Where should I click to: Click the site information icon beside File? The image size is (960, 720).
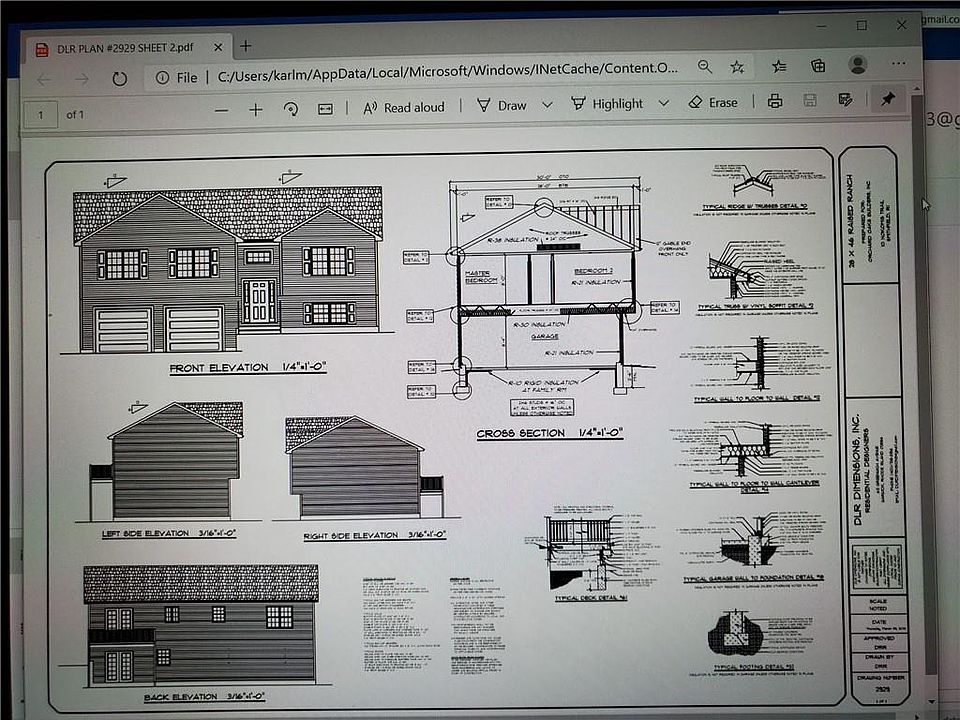(x=162, y=77)
